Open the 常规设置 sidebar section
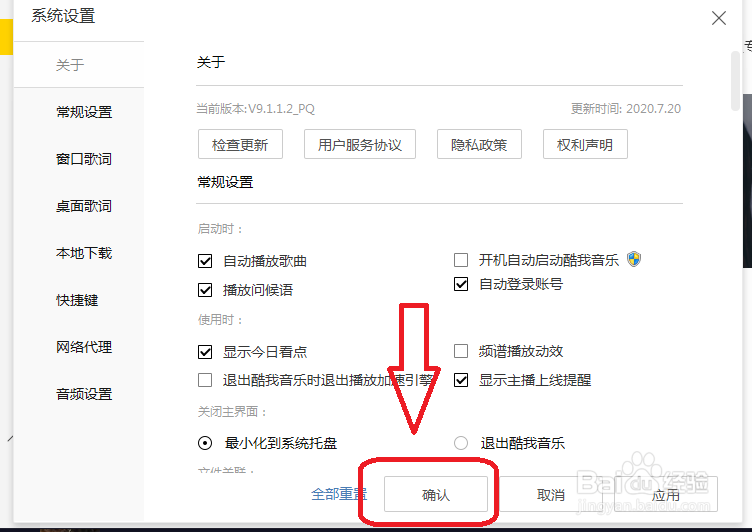This screenshot has width=752, height=532. [x=84, y=112]
